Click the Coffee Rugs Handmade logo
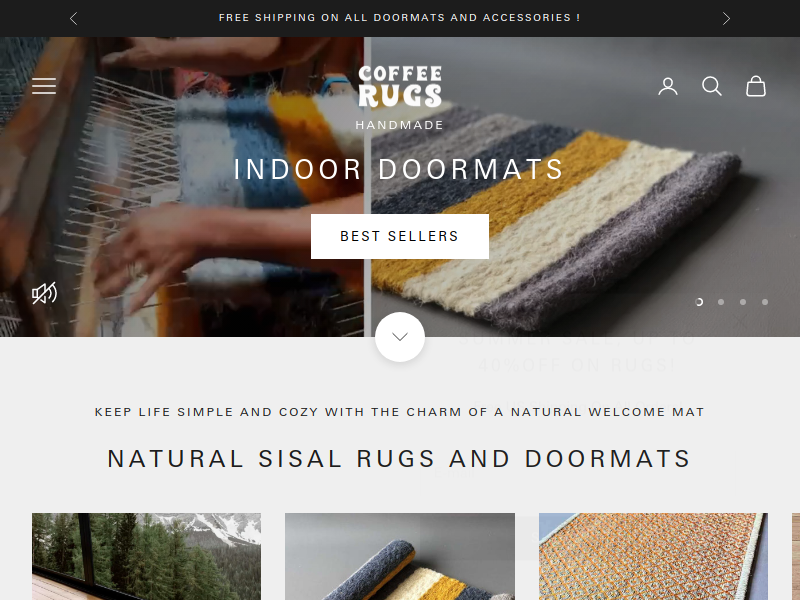Screen dimensions: 800x600 tap(399, 97)
